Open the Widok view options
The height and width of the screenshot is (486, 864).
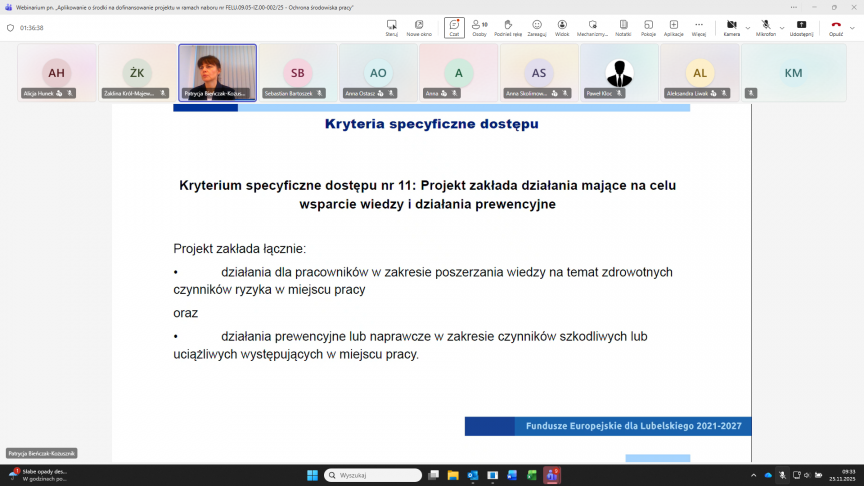point(562,27)
